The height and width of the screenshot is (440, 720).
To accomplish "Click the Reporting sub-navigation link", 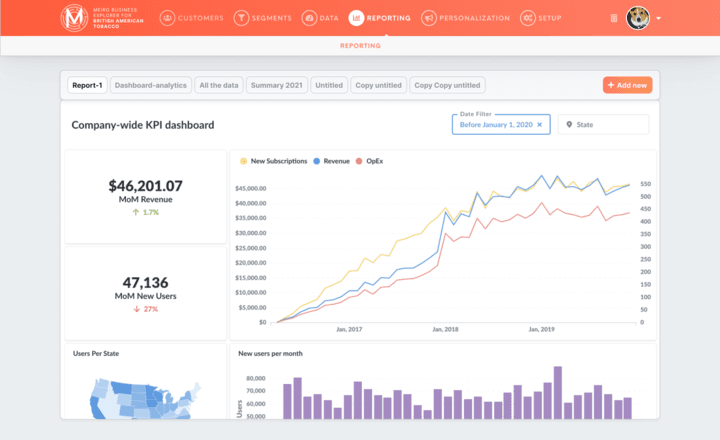I will 360,46.
